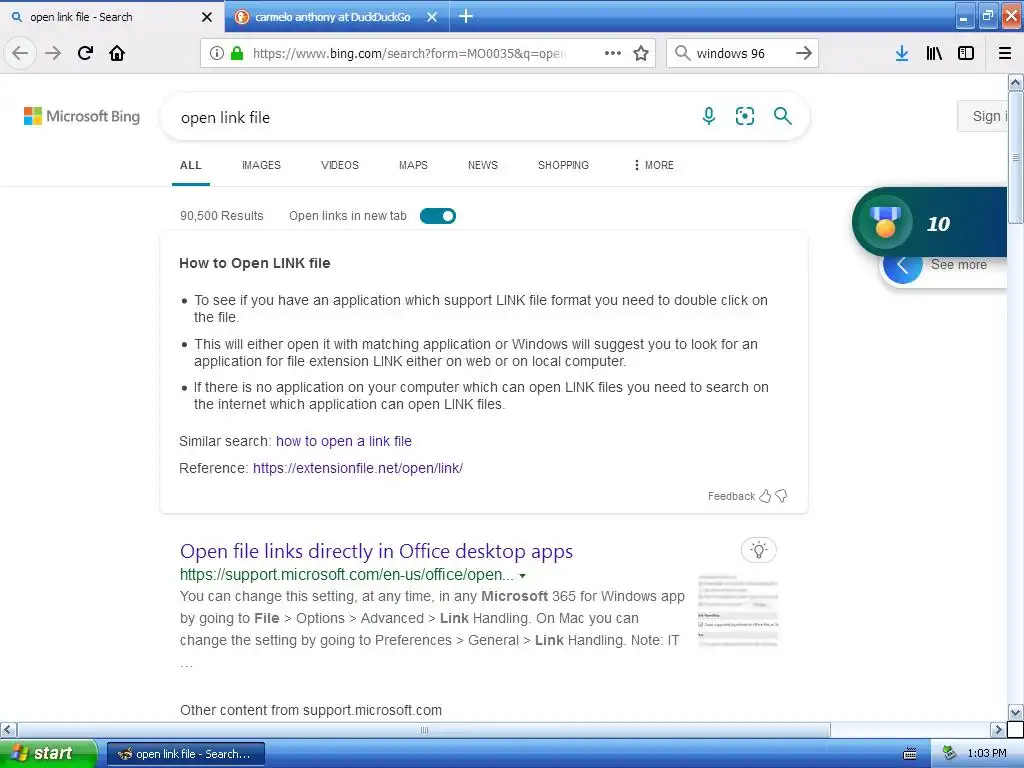Image resolution: width=1024 pixels, height=768 pixels.
Task: Click the lightbulb icon beside Office result
Action: (758, 550)
